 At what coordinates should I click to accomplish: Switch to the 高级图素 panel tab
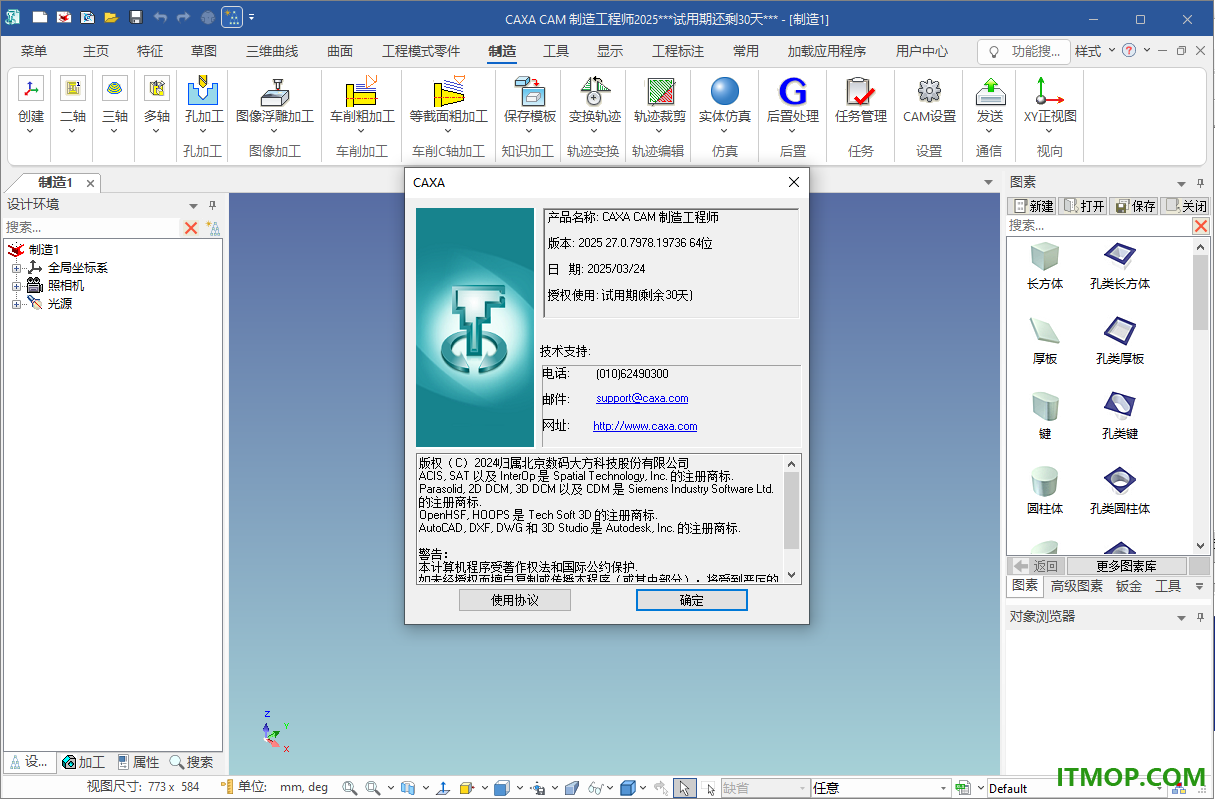click(1076, 586)
